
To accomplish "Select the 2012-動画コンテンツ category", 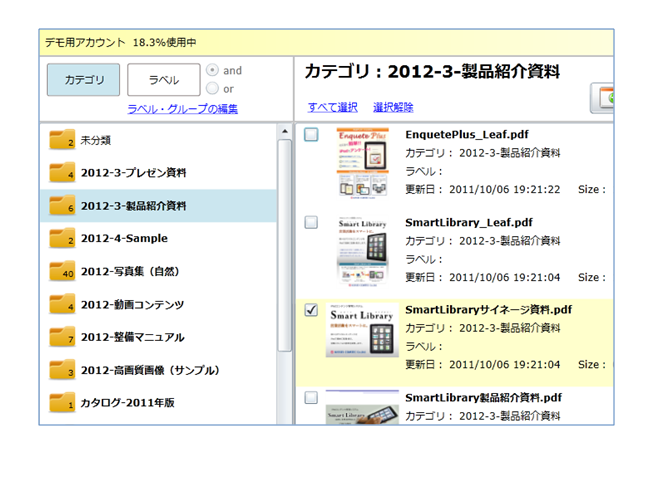I will [159, 304].
